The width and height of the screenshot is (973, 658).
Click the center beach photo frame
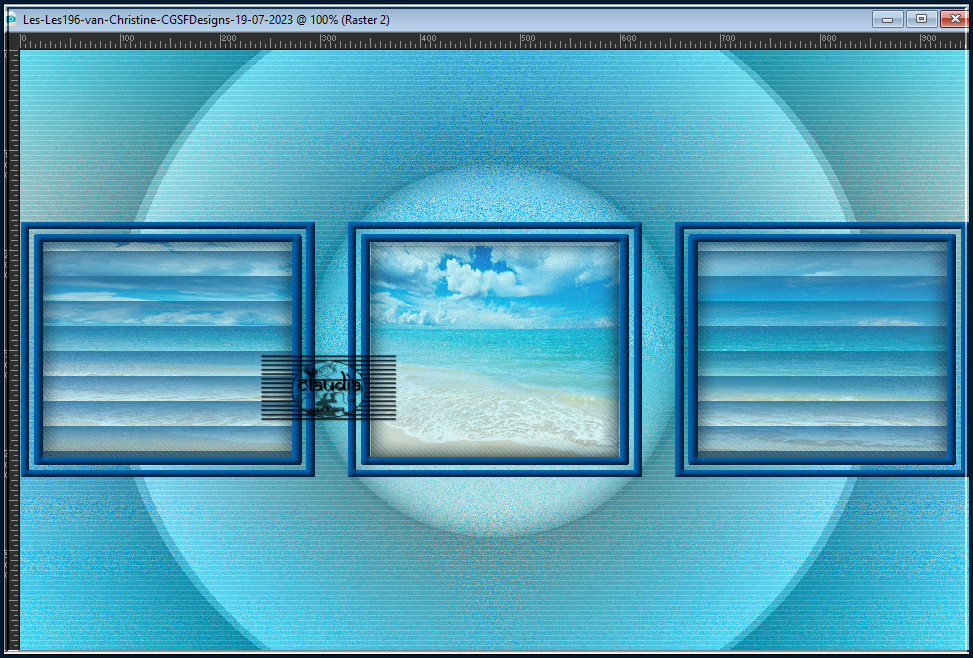tap(495, 349)
